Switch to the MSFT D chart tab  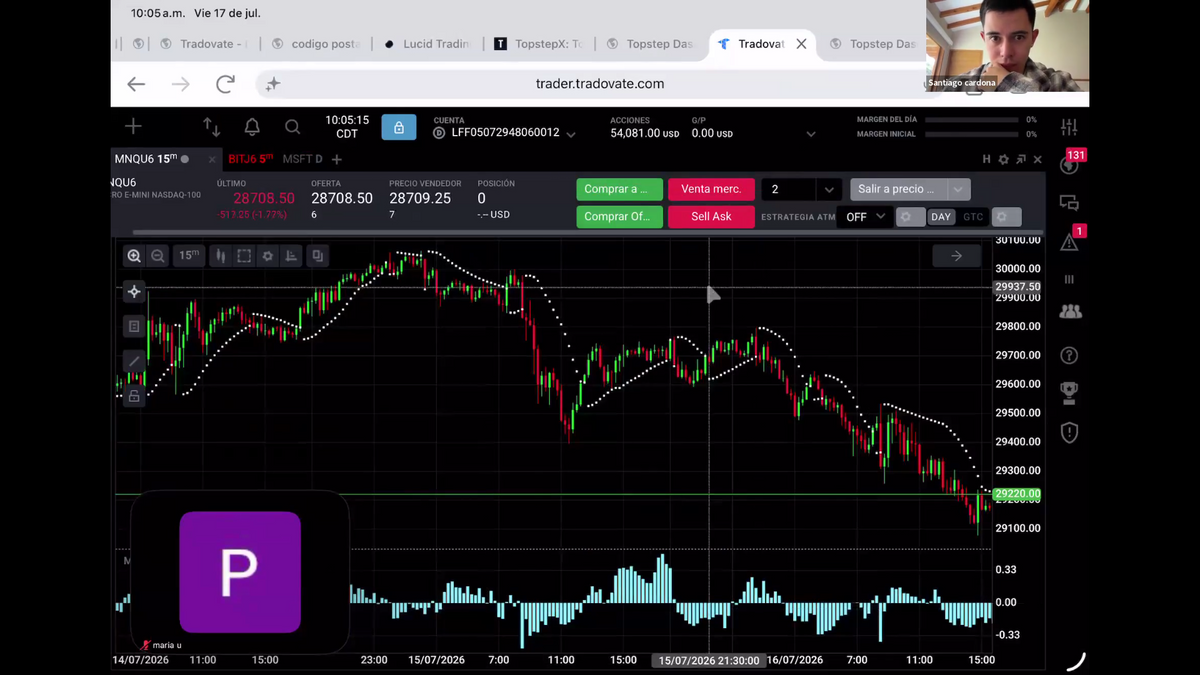tap(302, 159)
